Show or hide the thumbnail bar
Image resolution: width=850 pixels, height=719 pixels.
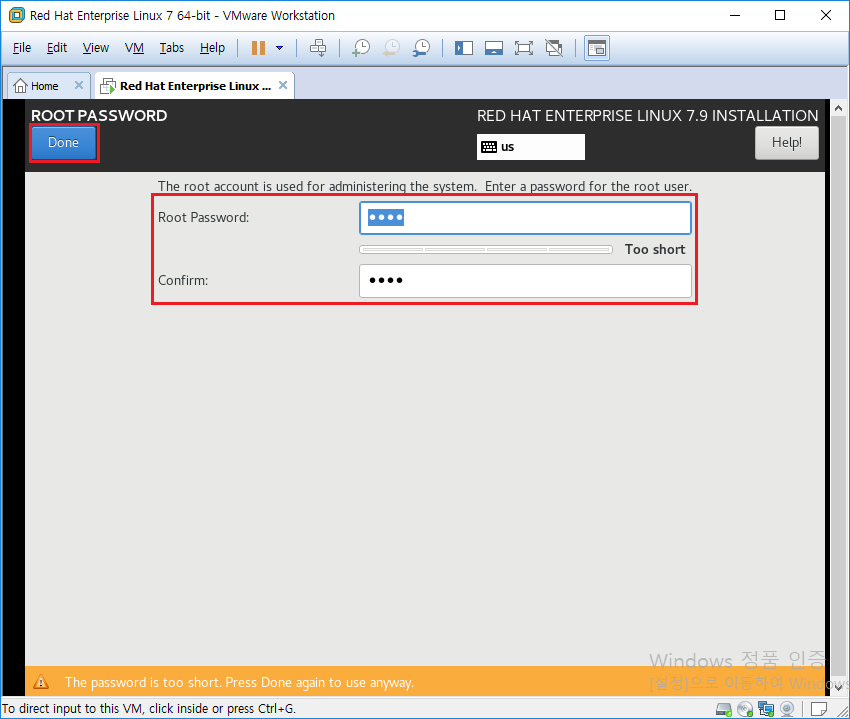tap(493, 48)
